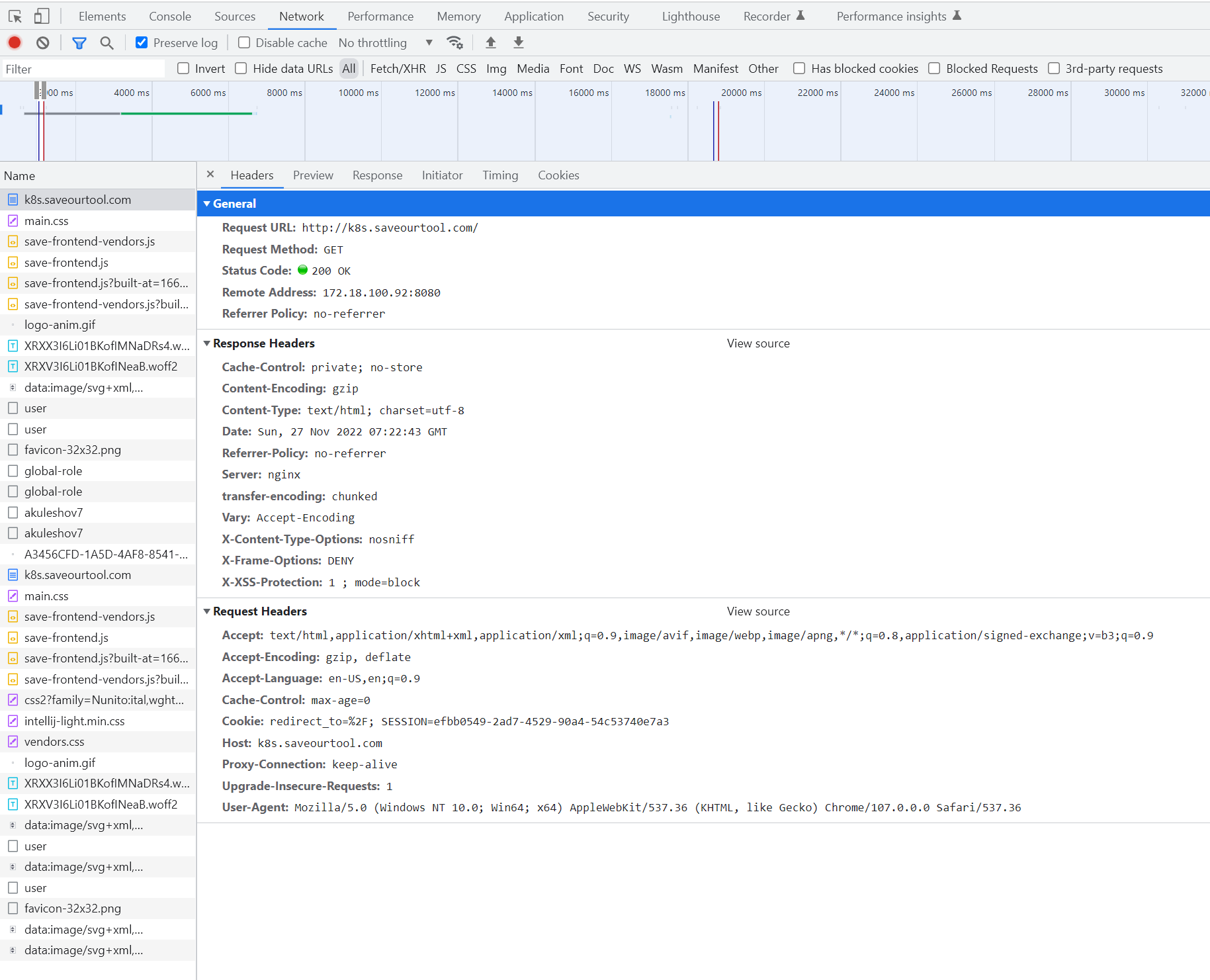The image size is (1210, 980).
Task: Filter requests by Fetch/XHR type
Action: 398,68
